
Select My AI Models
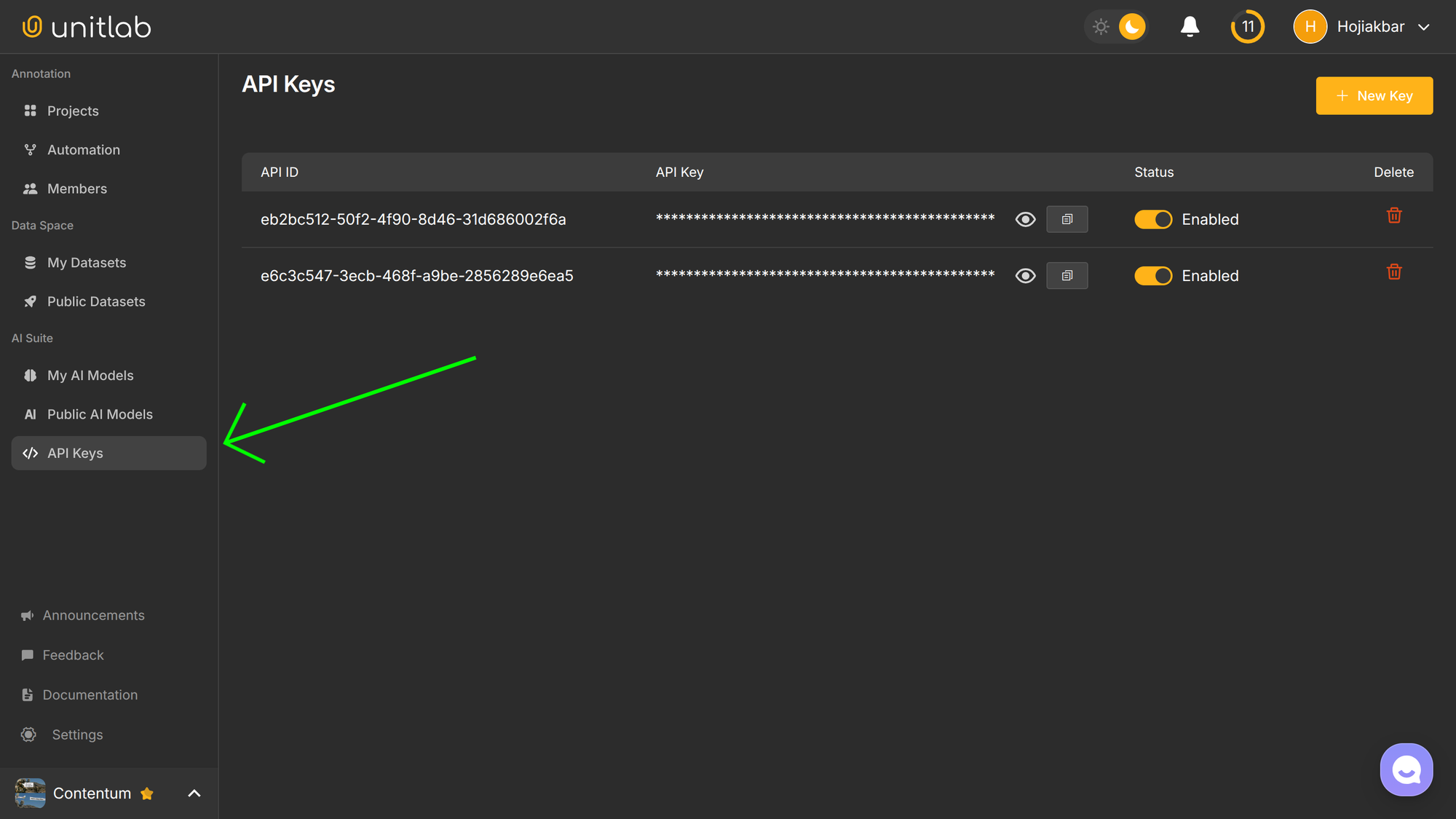(90, 375)
